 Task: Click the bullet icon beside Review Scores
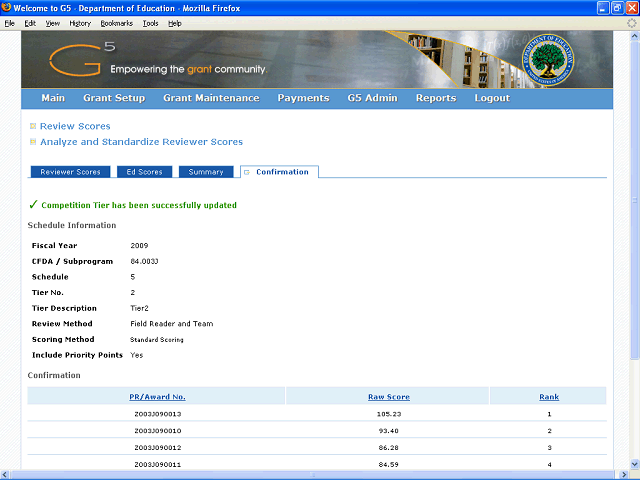click(x=33, y=126)
